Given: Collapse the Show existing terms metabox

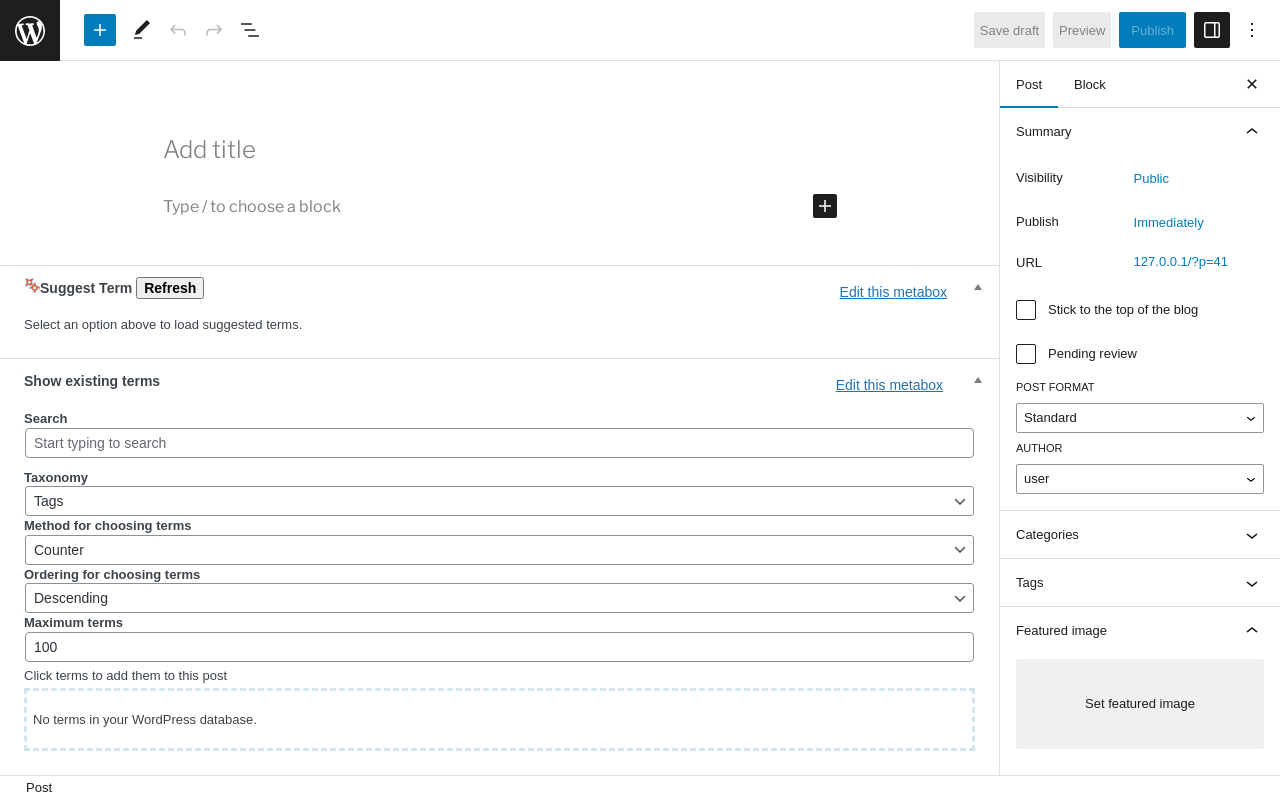Looking at the screenshot, I should point(978,380).
